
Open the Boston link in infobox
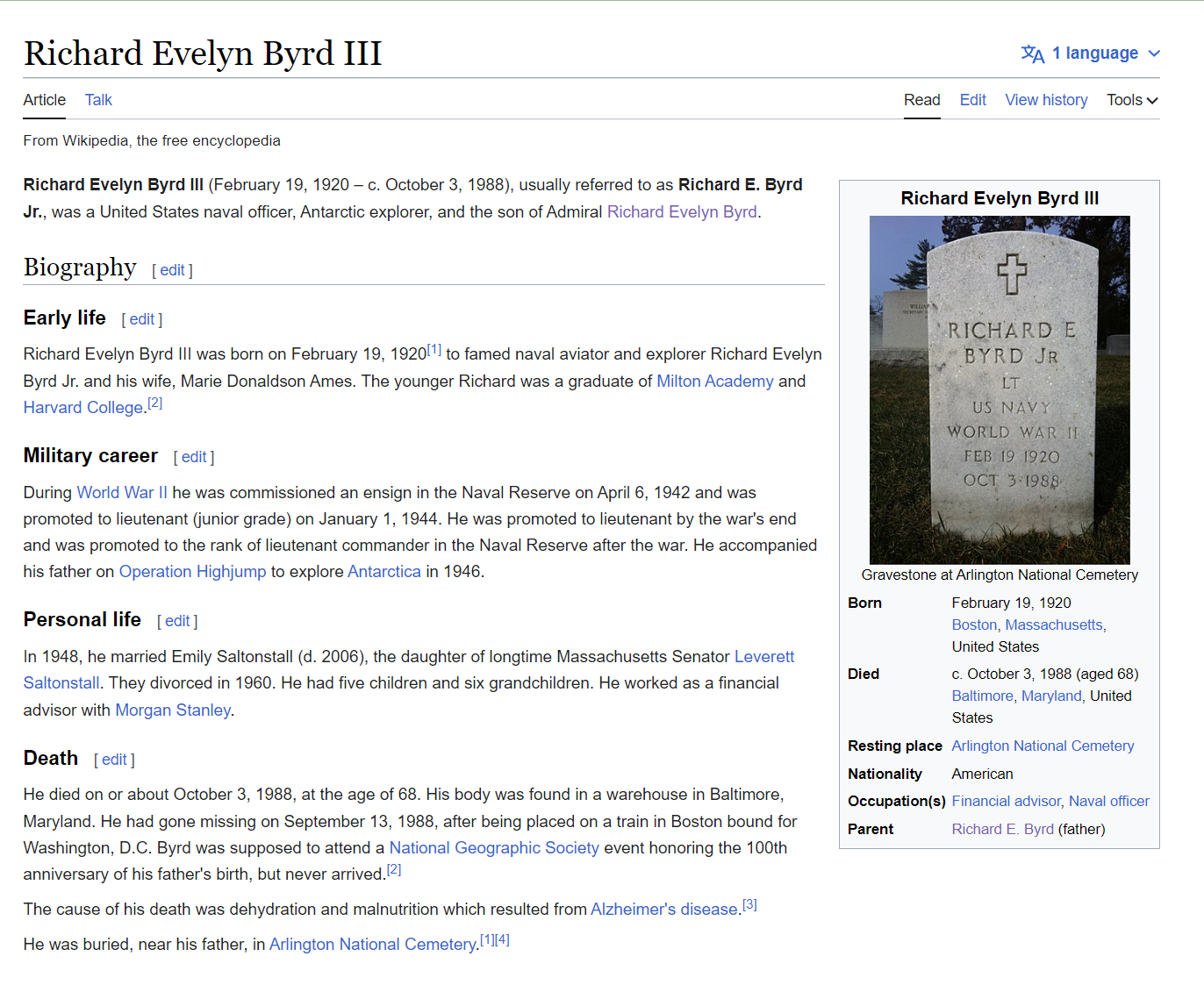974,625
